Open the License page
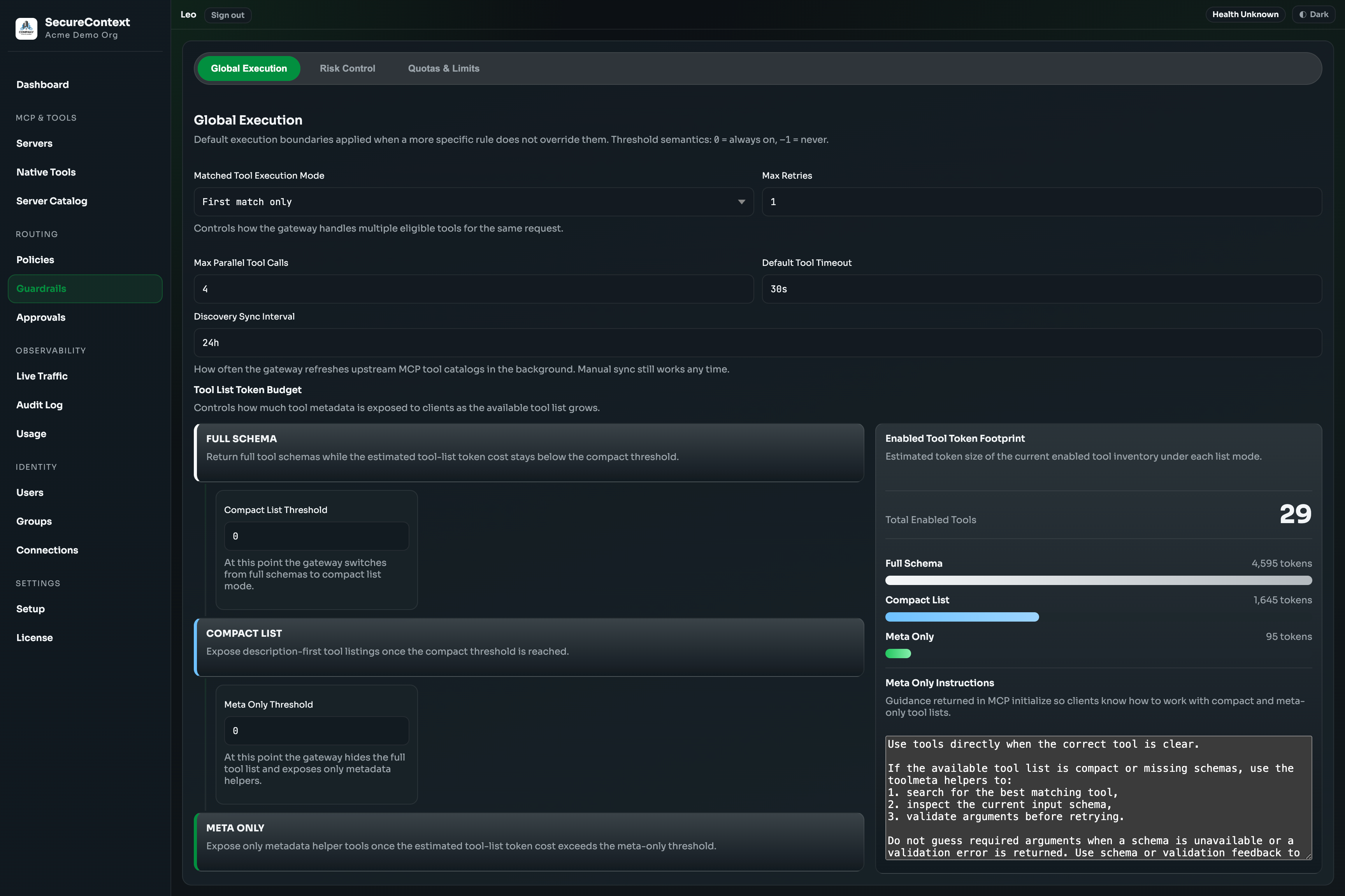Screen dimensions: 1345x896 click(x=34, y=637)
